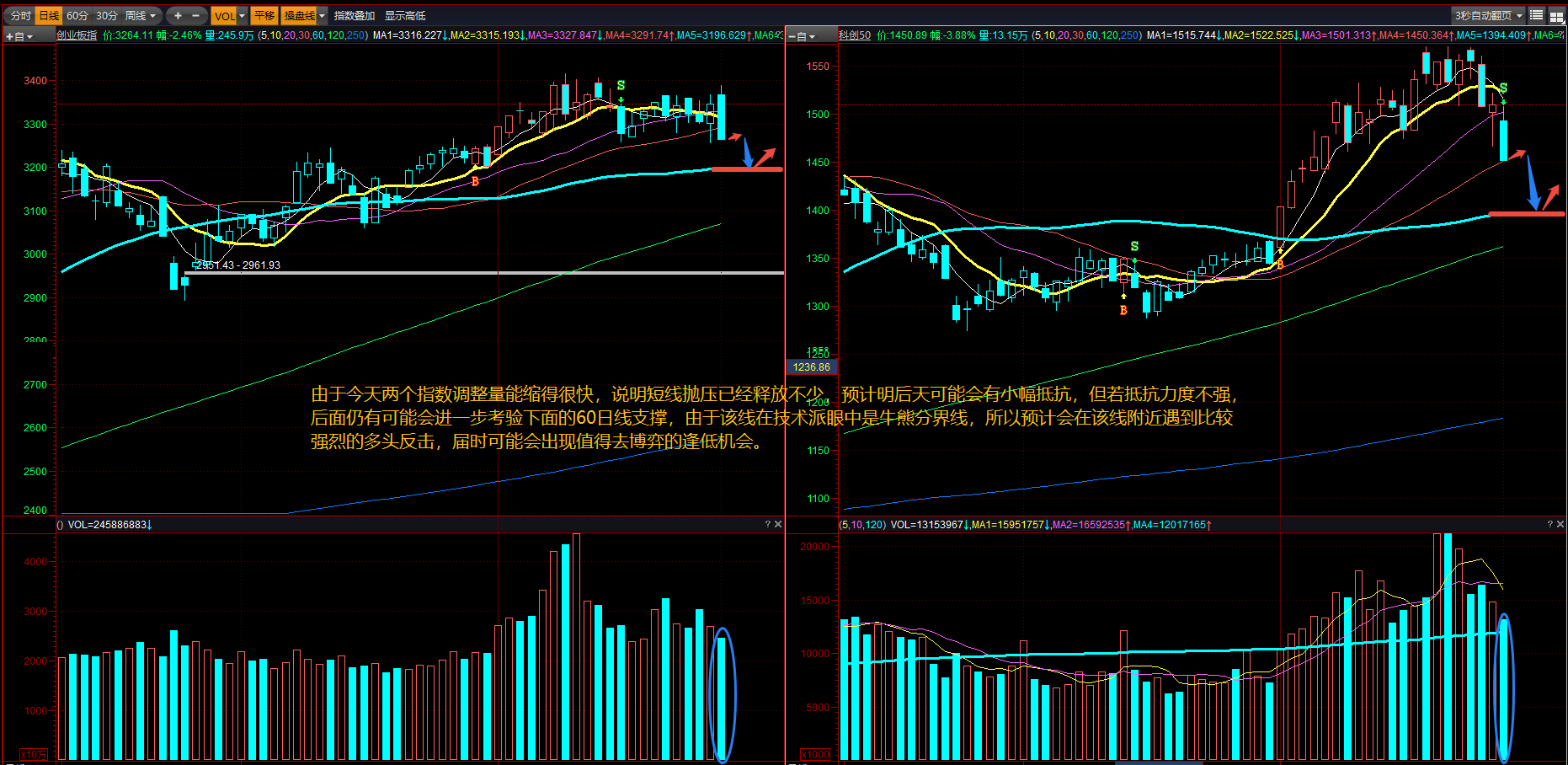Expand the 操盘线 dropdown arrow
This screenshot has height=765, width=1568.
point(322,16)
